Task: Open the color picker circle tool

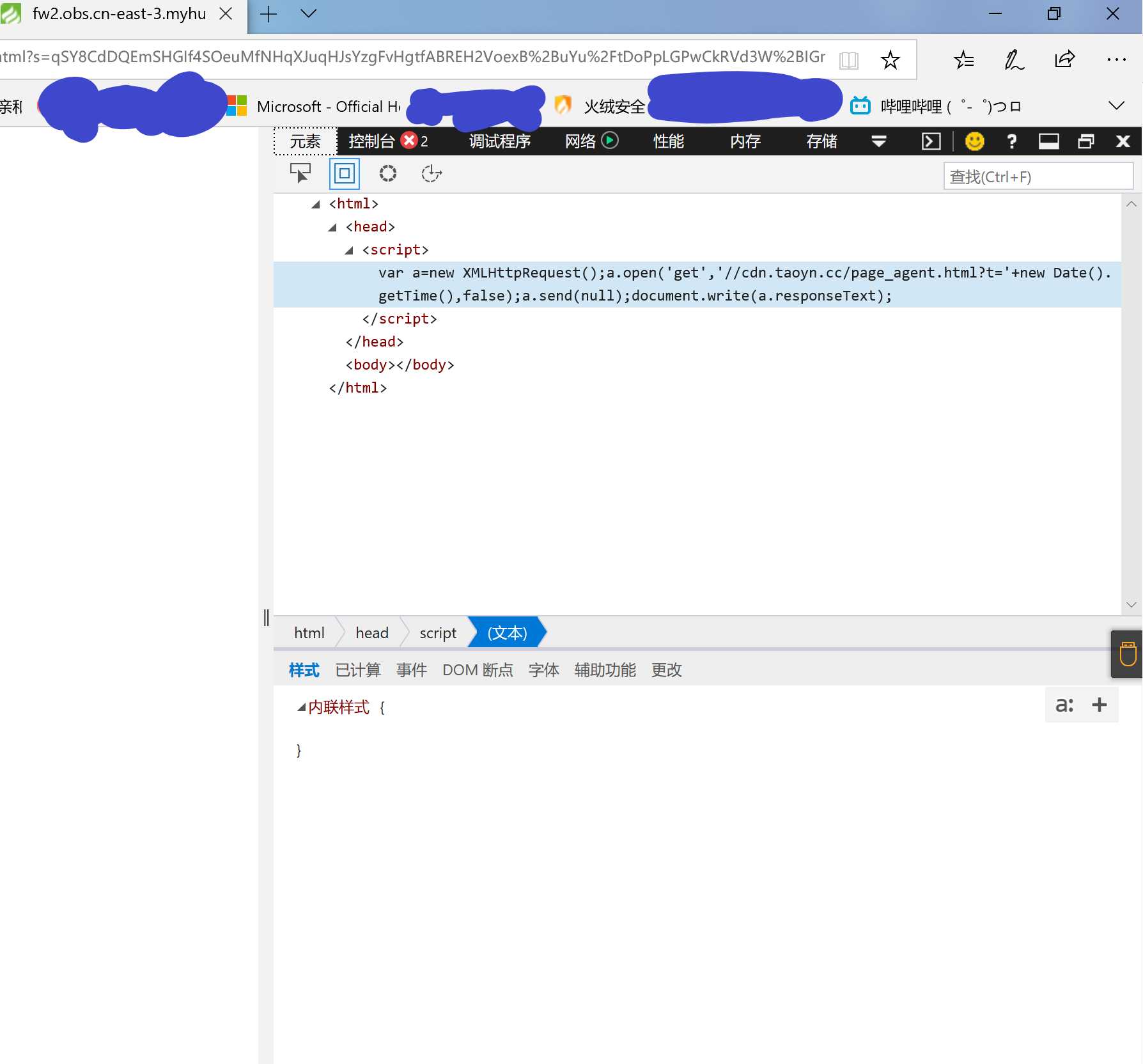Action: pos(387,173)
